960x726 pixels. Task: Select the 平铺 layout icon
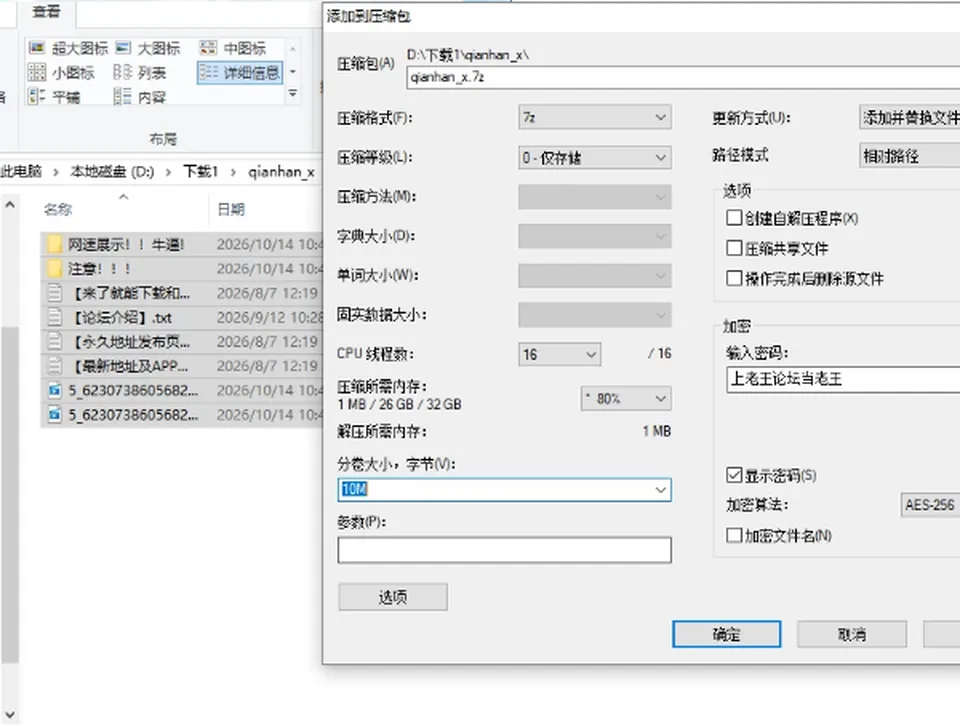37,96
